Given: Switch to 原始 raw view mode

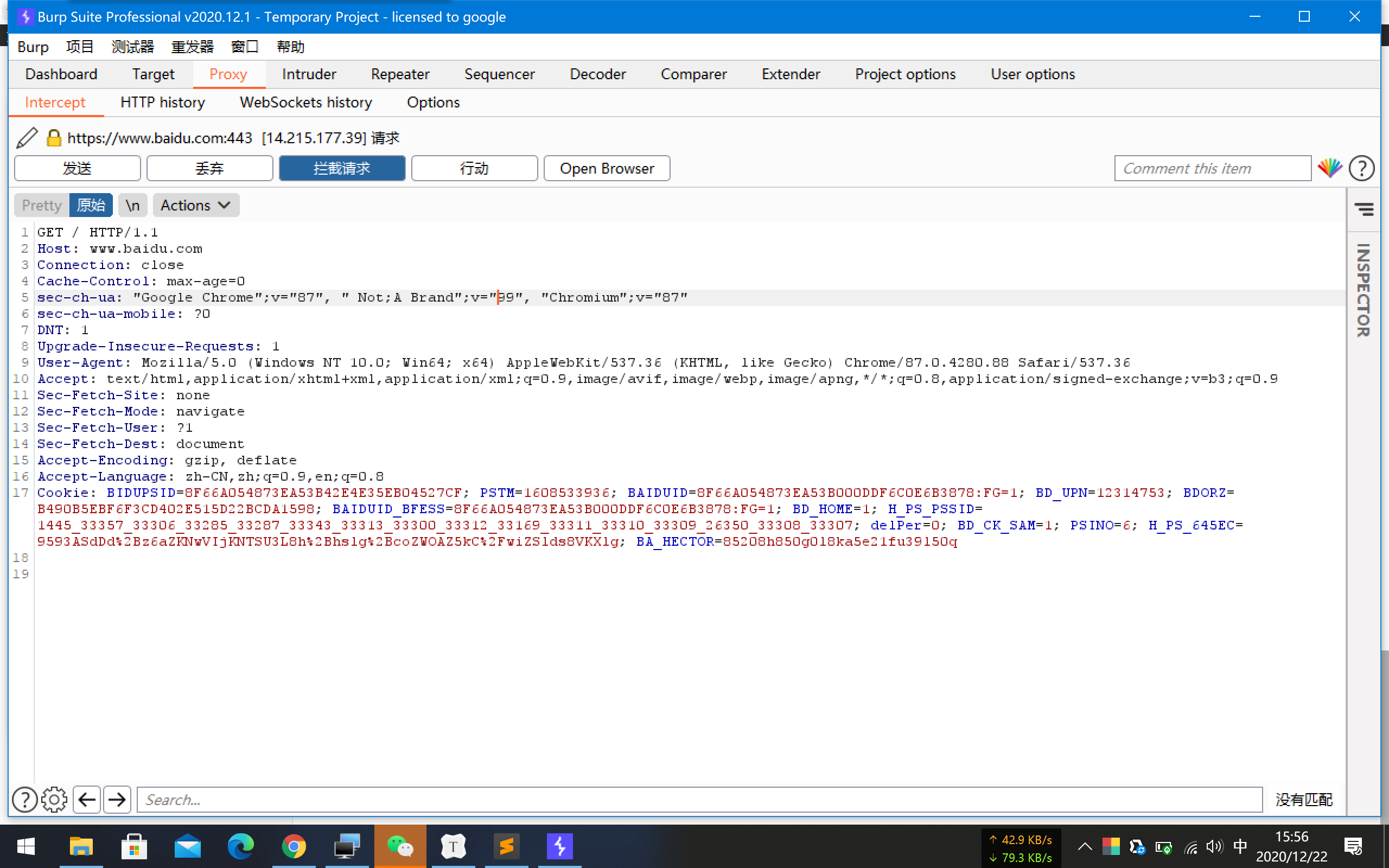Looking at the screenshot, I should 91,205.
